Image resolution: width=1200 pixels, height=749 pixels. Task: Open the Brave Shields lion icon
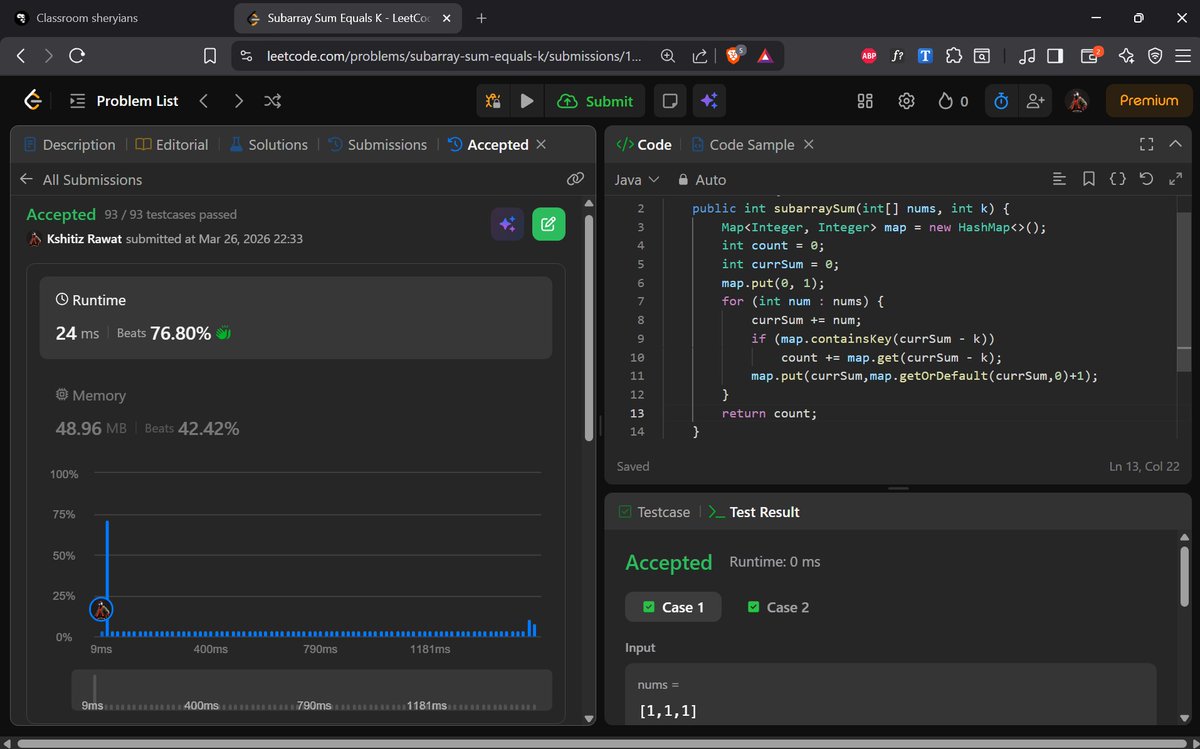pyautogui.click(x=736, y=56)
